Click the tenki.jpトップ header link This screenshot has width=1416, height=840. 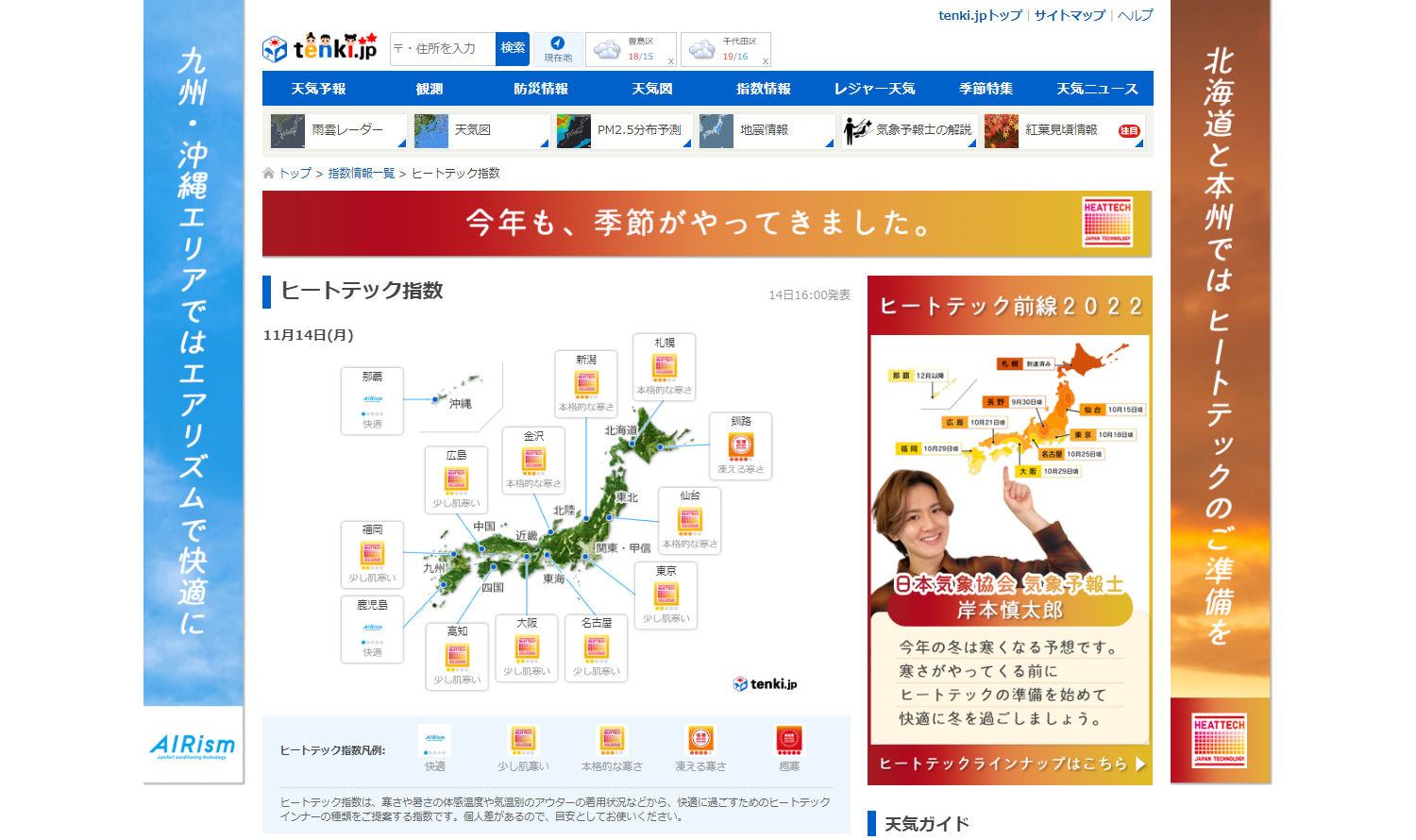coord(980,15)
